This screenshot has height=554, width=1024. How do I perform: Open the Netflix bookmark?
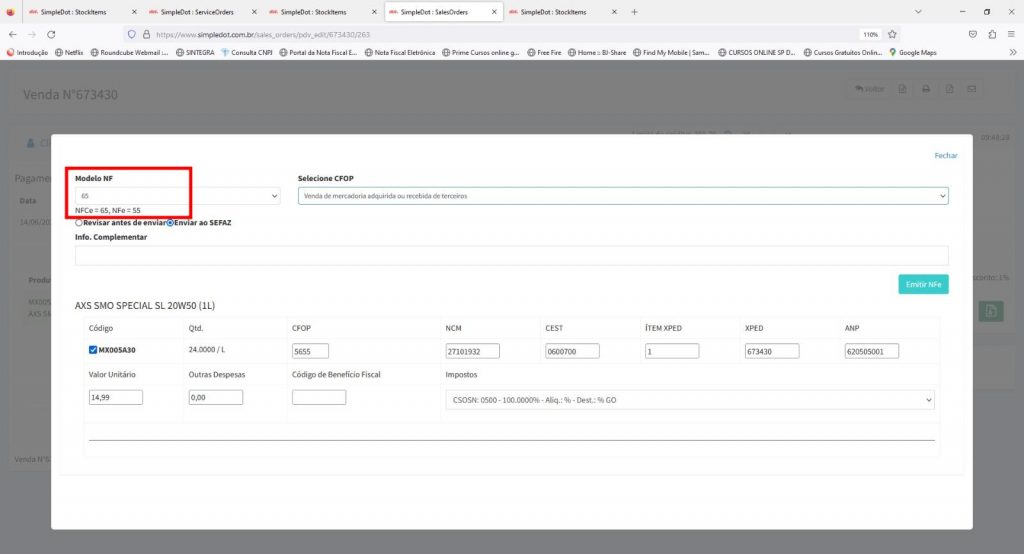[69, 52]
